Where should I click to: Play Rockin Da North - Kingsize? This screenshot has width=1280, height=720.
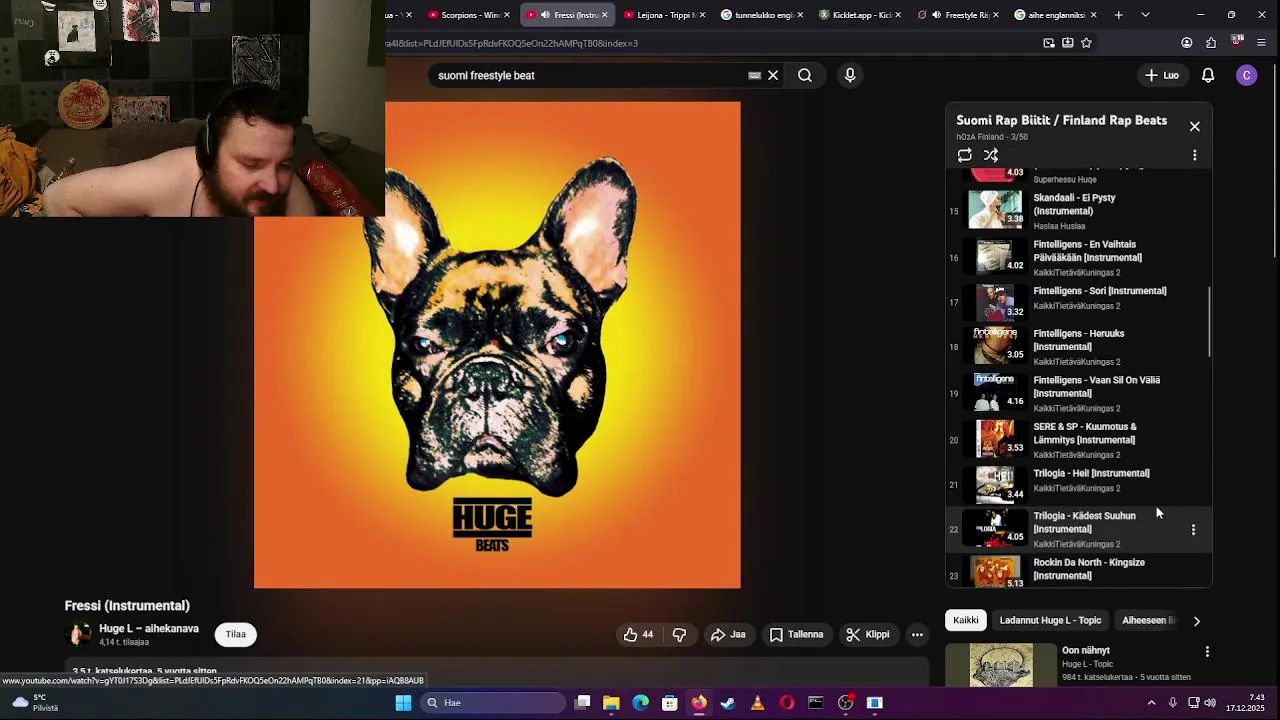(1080, 572)
